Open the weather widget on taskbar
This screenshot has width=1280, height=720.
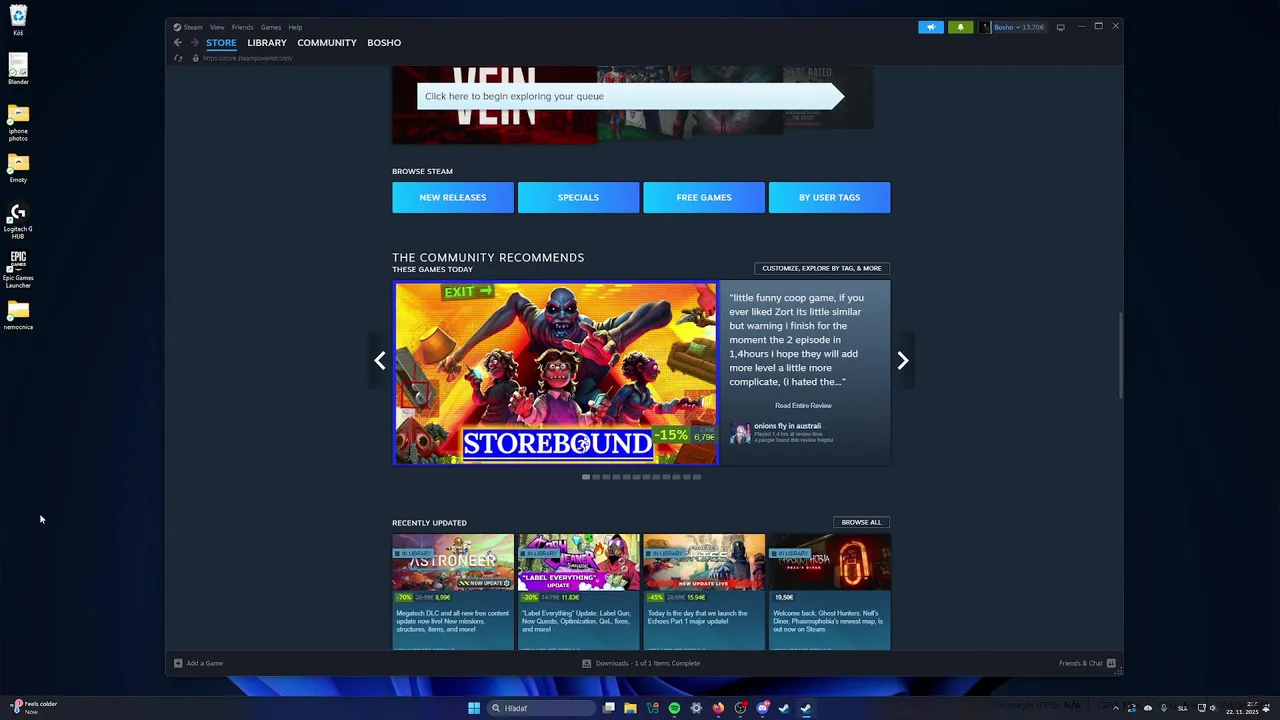click(x=33, y=707)
